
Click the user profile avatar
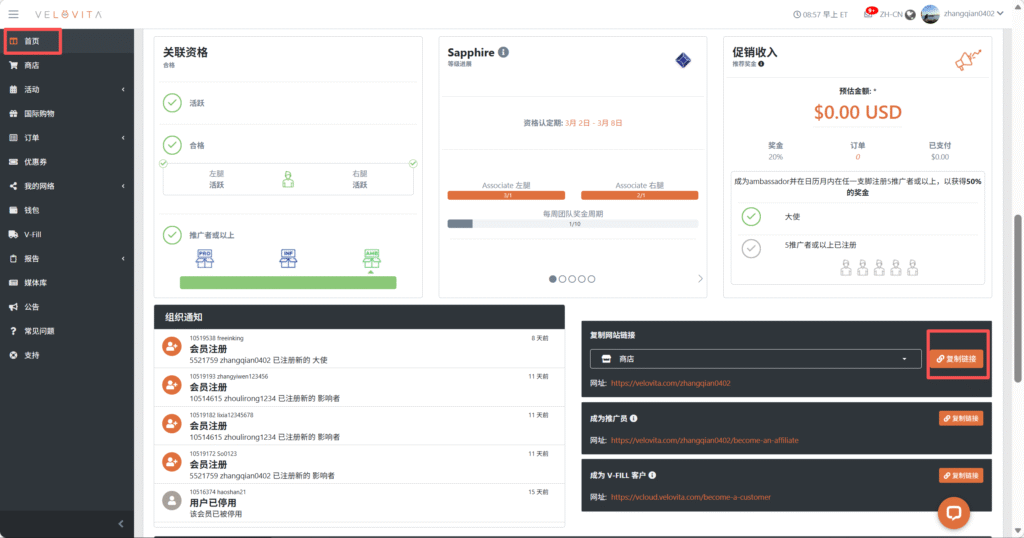(x=930, y=14)
